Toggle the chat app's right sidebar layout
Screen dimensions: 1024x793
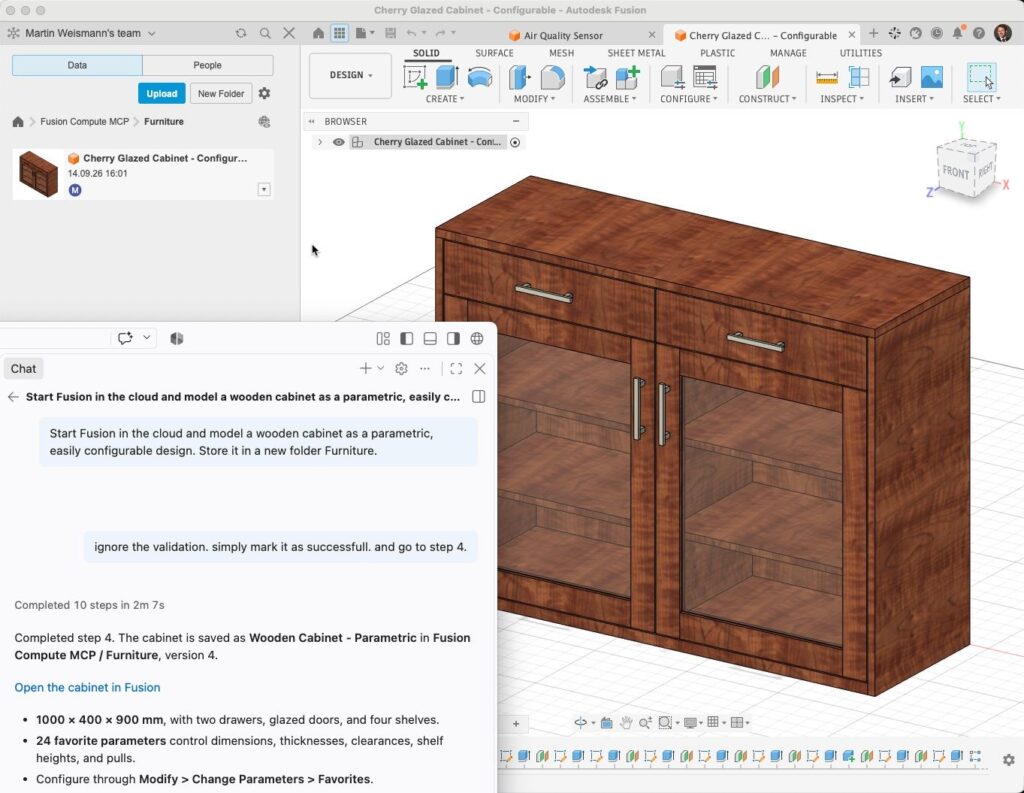click(453, 338)
